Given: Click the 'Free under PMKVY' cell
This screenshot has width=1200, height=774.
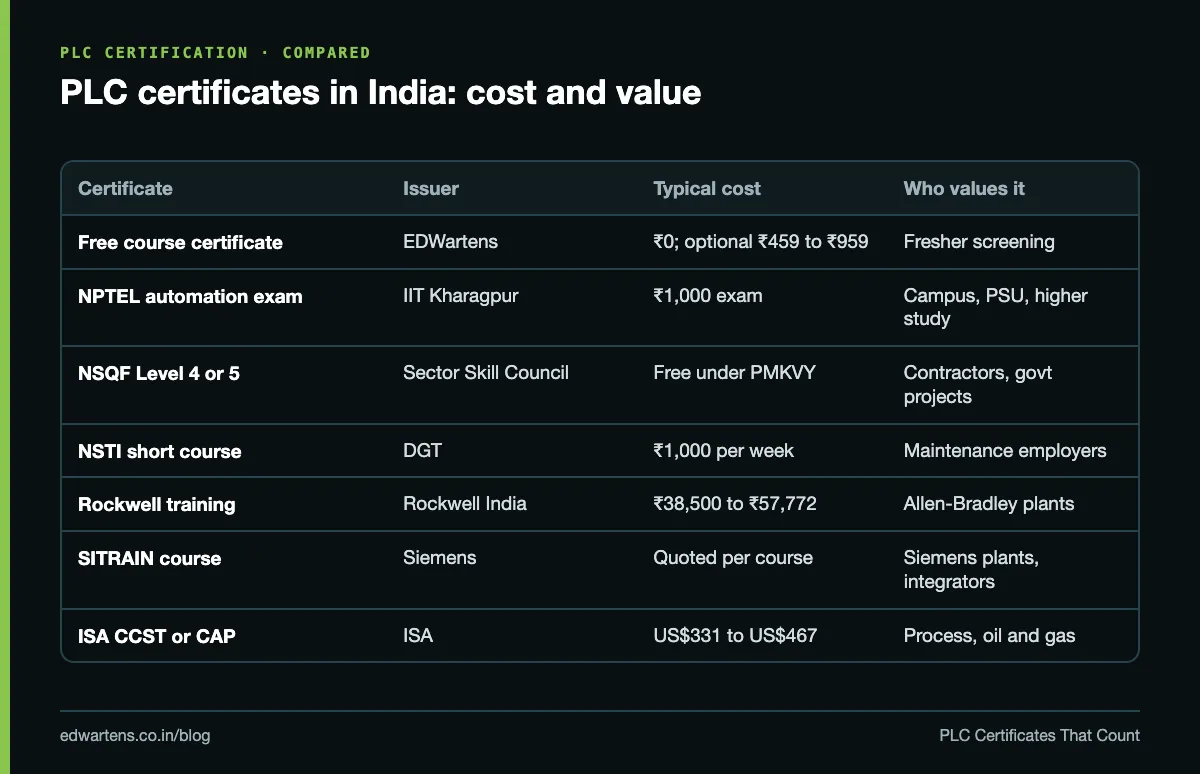Looking at the screenshot, I should (x=735, y=373).
